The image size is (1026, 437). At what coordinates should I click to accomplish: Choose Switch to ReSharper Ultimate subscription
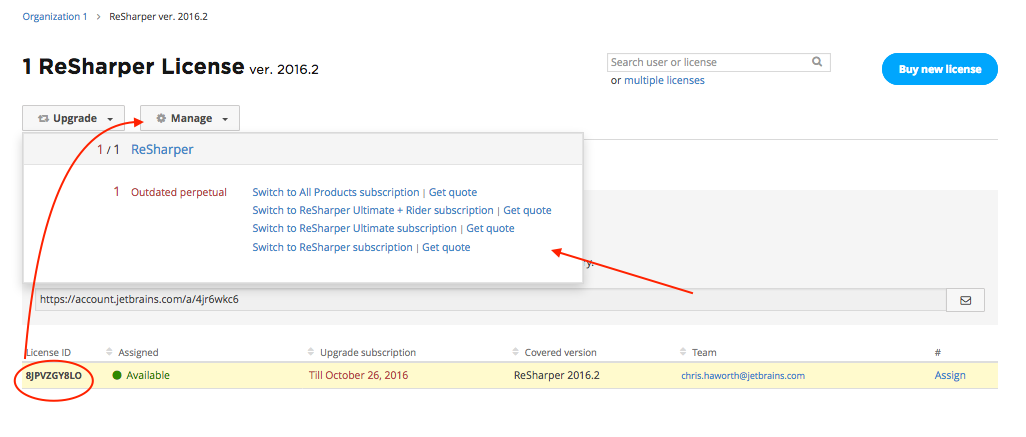point(354,228)
